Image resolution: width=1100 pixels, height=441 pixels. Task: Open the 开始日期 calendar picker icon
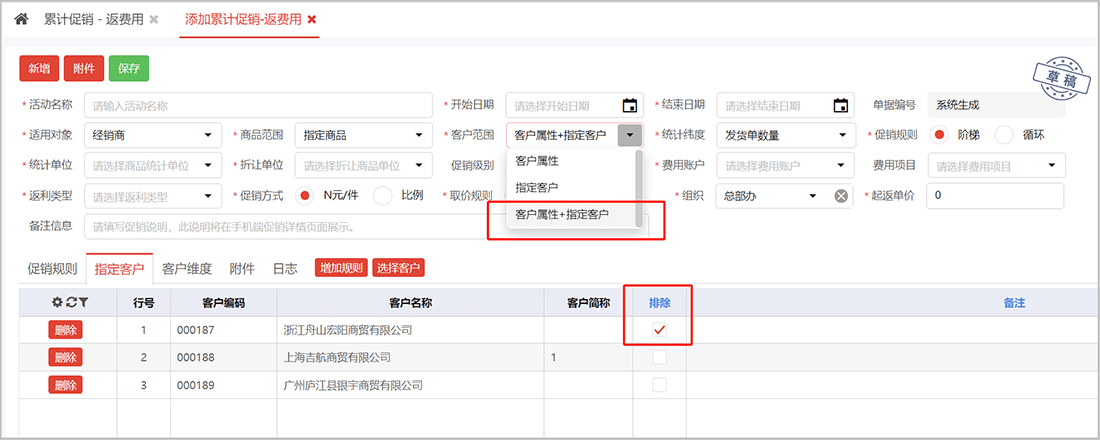pyautogui.click(x=629, y=106)
